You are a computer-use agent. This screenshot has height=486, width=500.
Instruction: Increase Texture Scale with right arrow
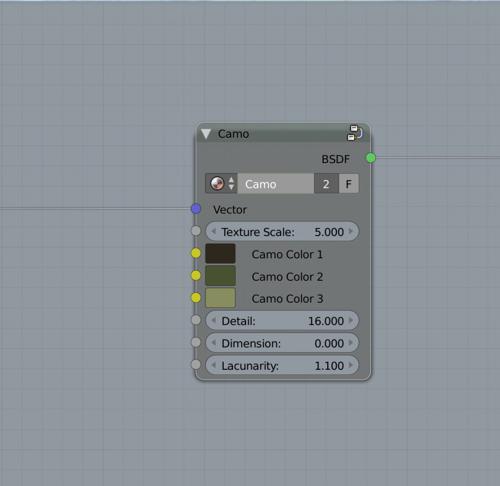click(x=351, y=231)
